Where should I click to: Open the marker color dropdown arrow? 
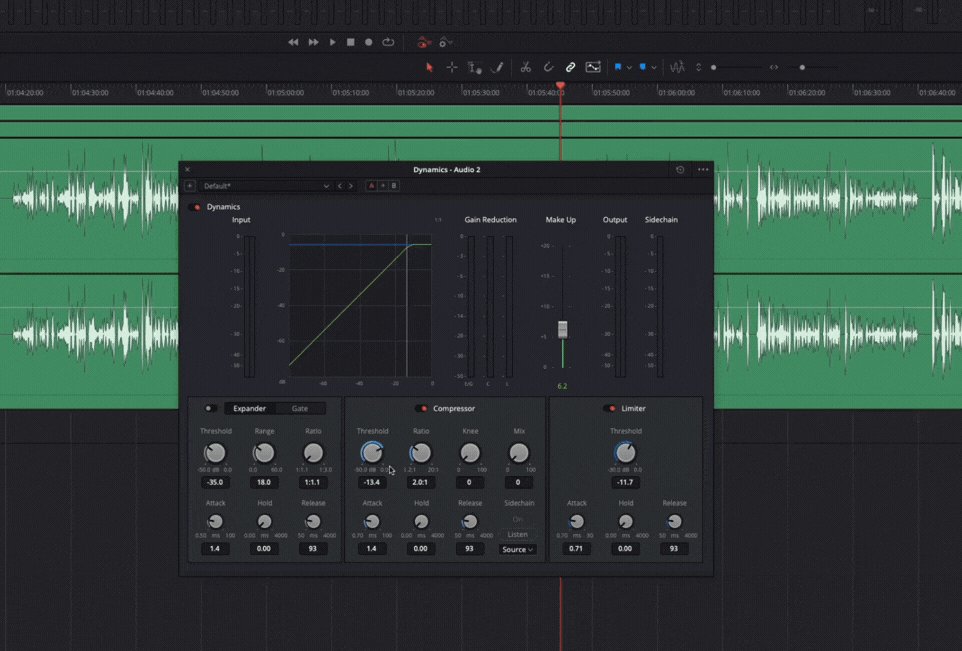click(654, 67)
